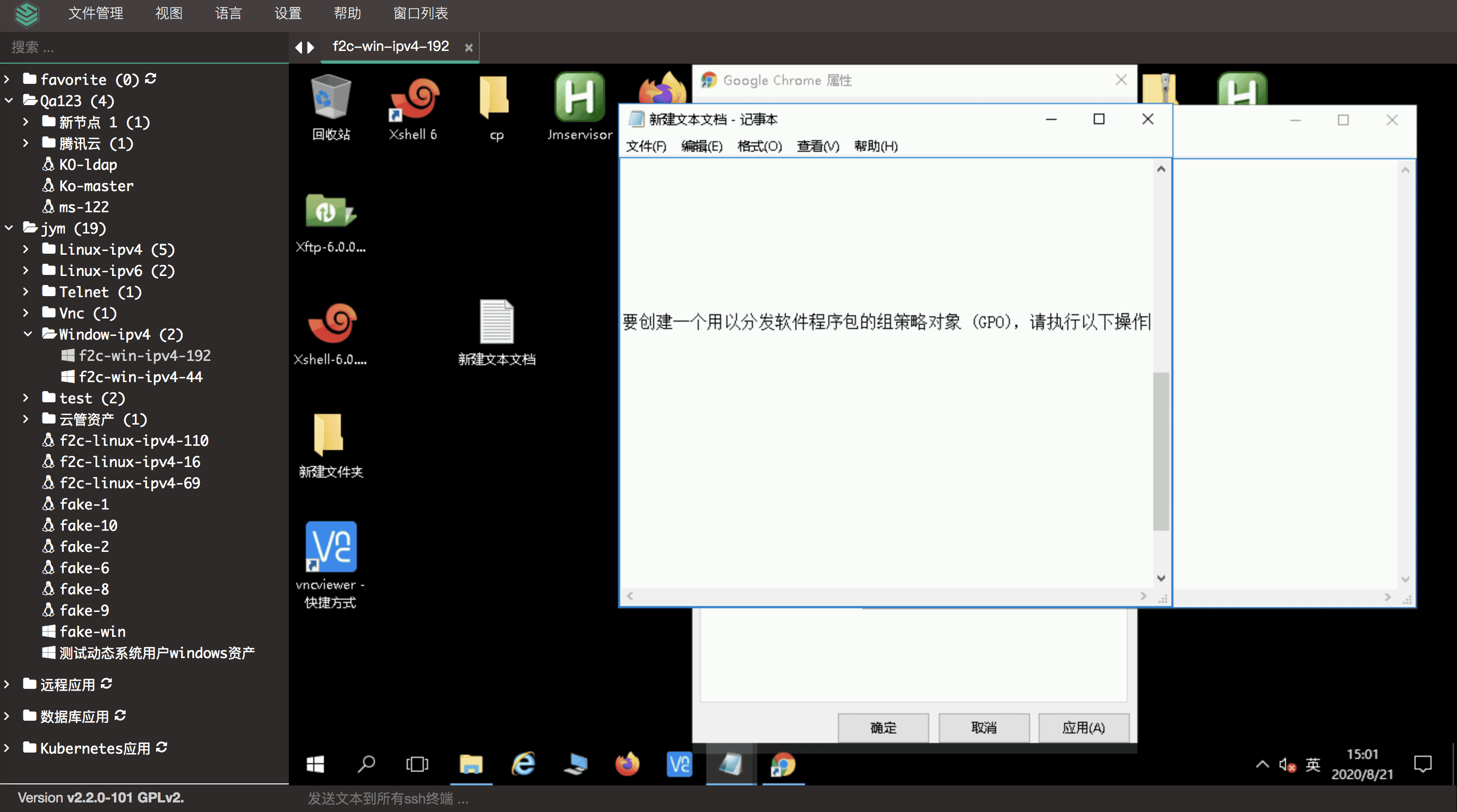
Task: Open asset Ko-master
Action: click(96, 185)
